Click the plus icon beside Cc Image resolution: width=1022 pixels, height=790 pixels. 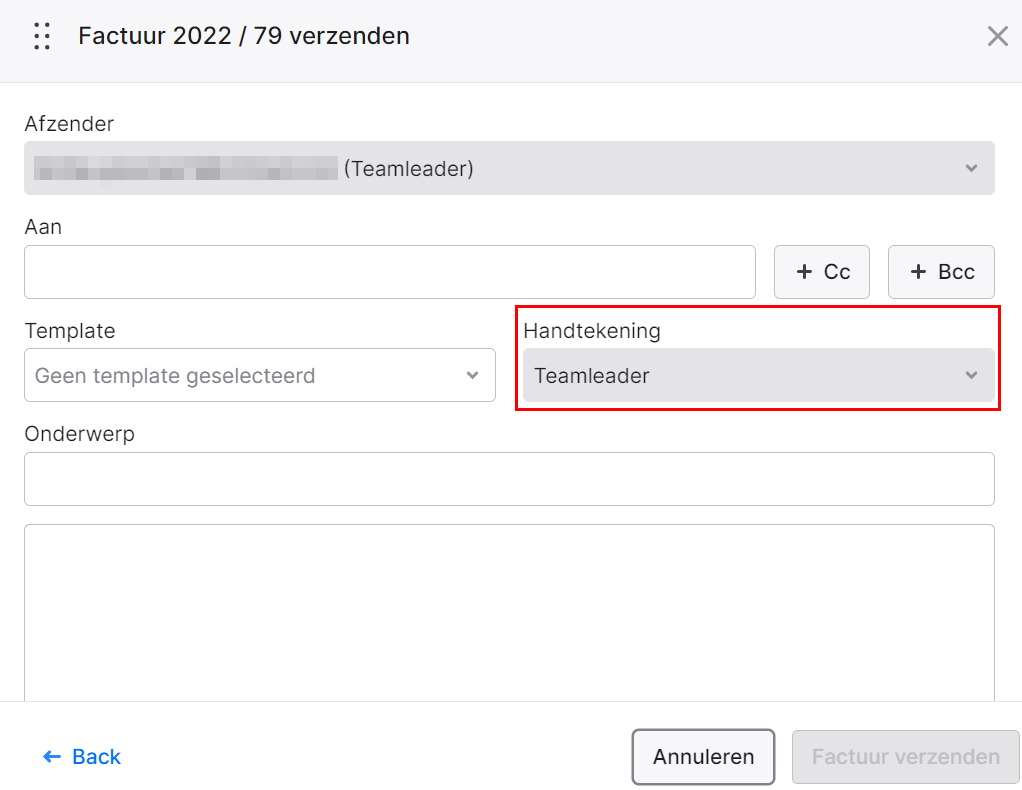tap(804, 272)
